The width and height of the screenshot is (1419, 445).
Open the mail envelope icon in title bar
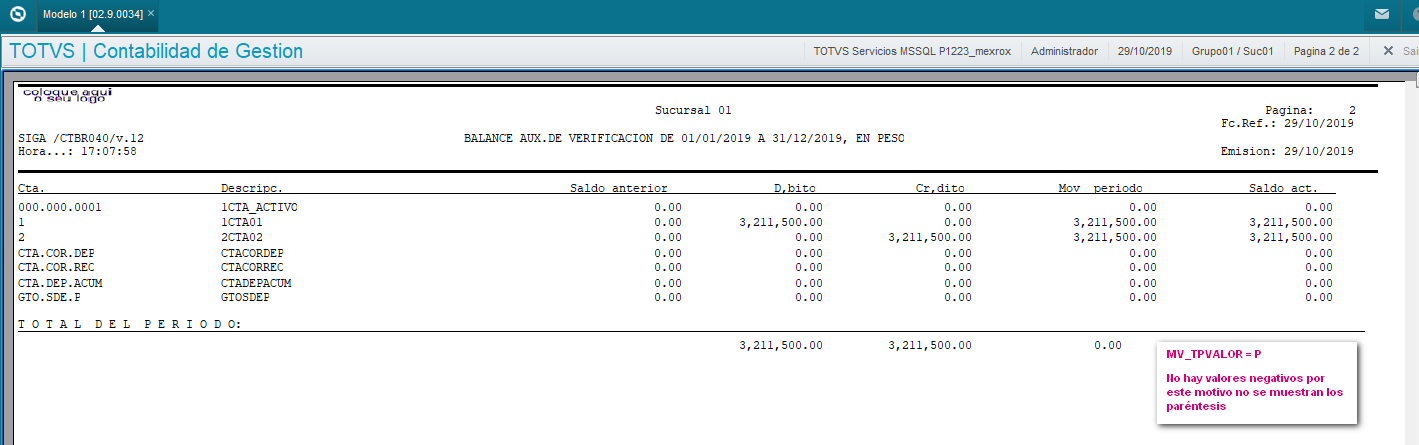pyautogui.click(x=1381, y=14)
